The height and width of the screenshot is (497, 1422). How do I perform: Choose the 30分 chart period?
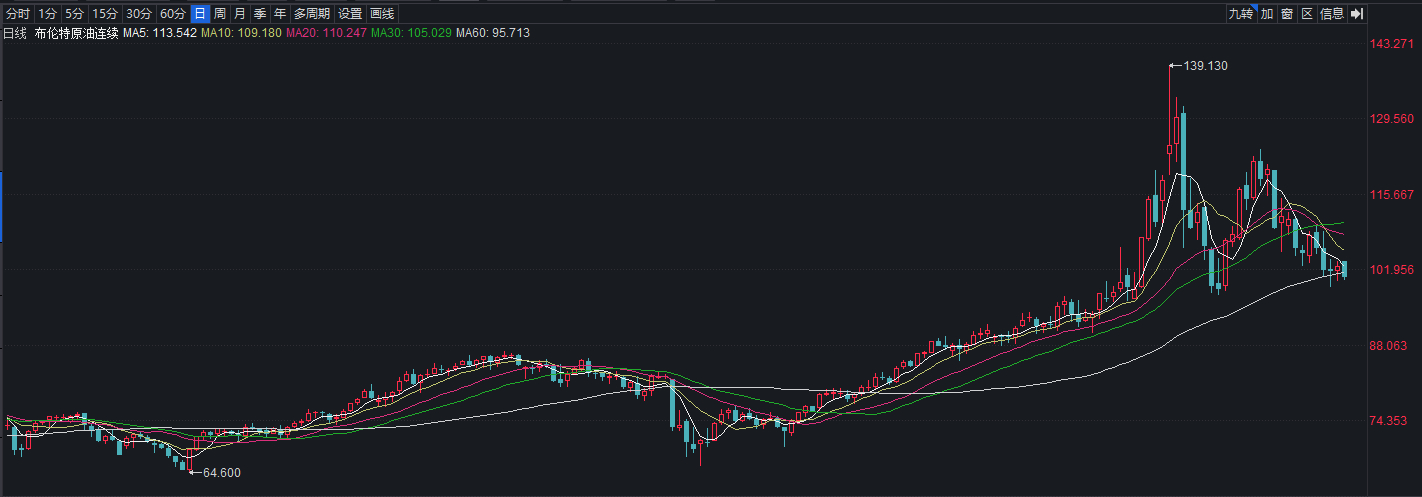pos(139,14)
